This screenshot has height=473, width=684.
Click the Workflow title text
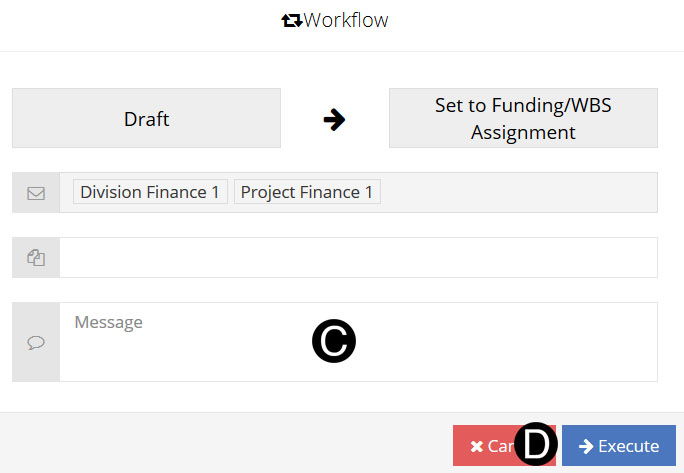[346, 20]
